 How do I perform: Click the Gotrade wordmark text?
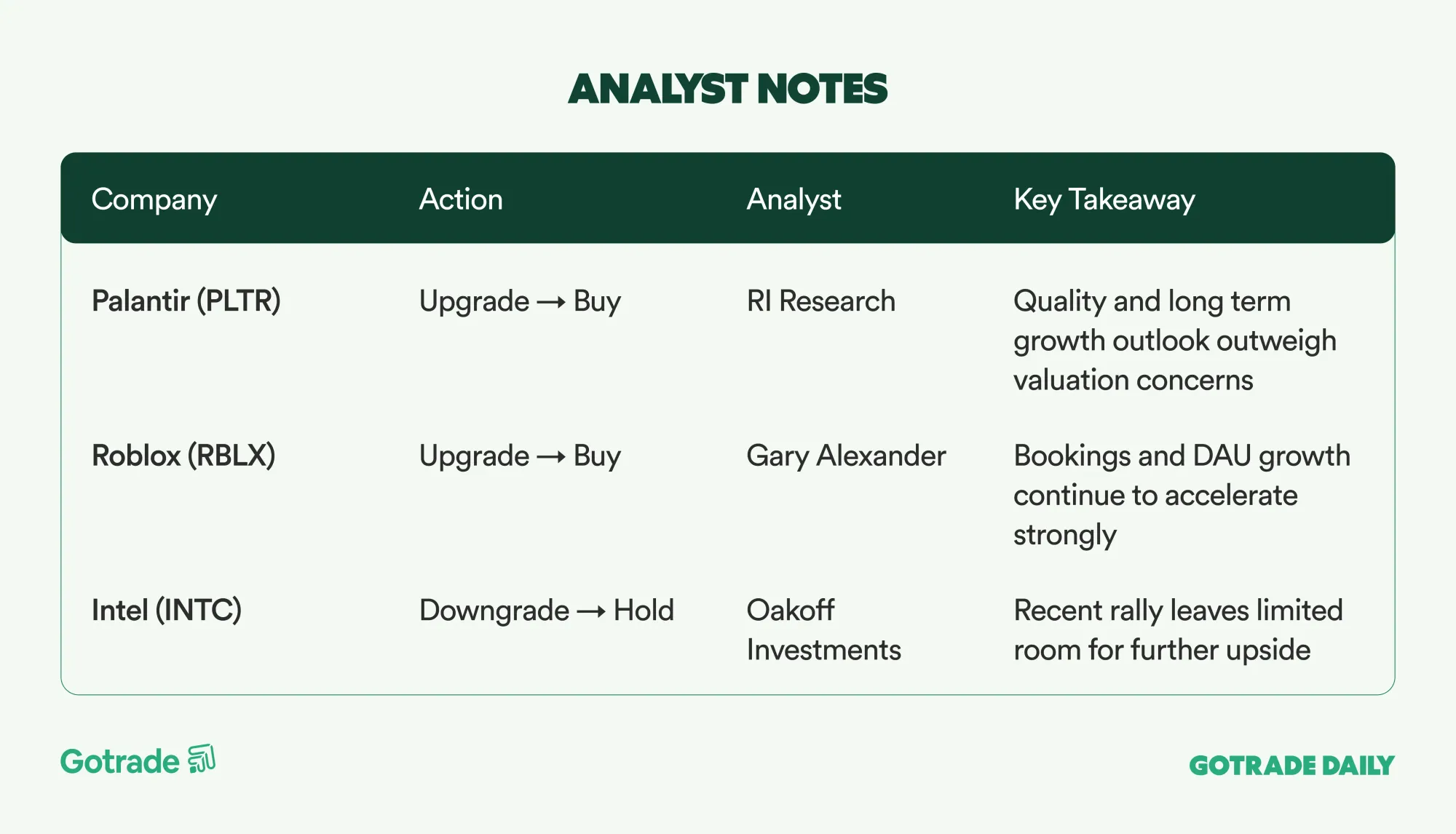point(120,762)
